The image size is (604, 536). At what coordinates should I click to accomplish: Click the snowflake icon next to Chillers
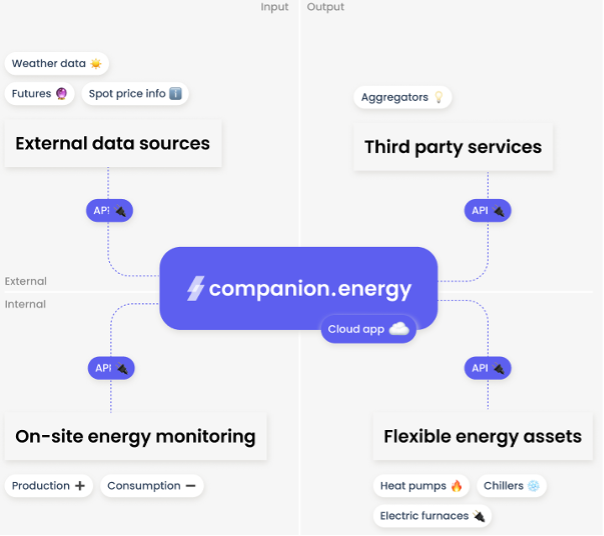(534, 486)
